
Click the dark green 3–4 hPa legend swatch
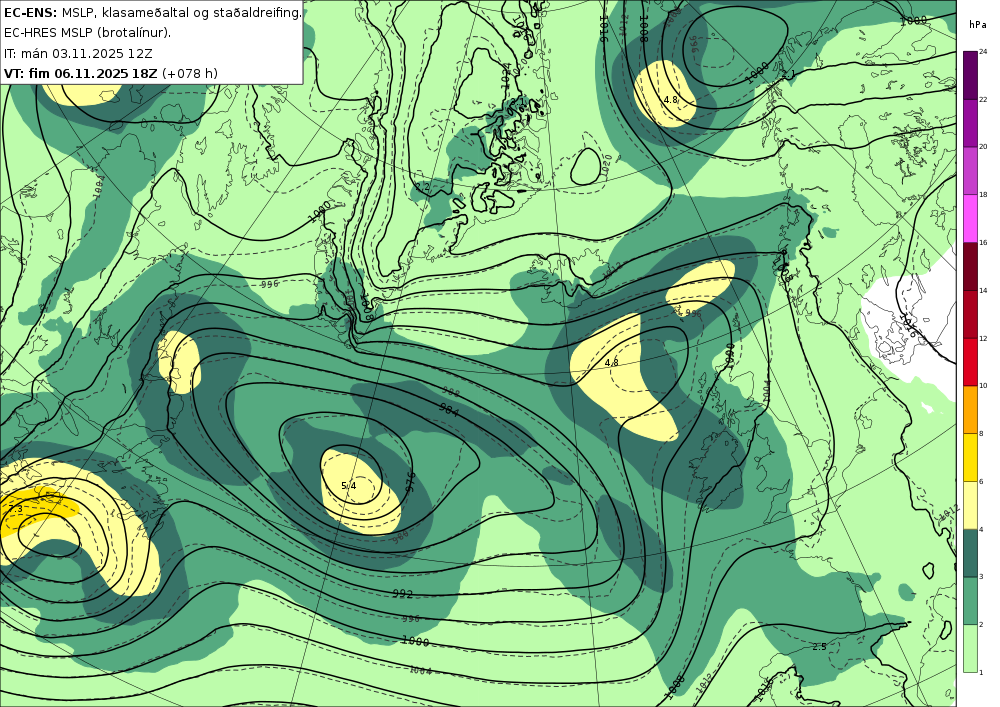[970, 553]
